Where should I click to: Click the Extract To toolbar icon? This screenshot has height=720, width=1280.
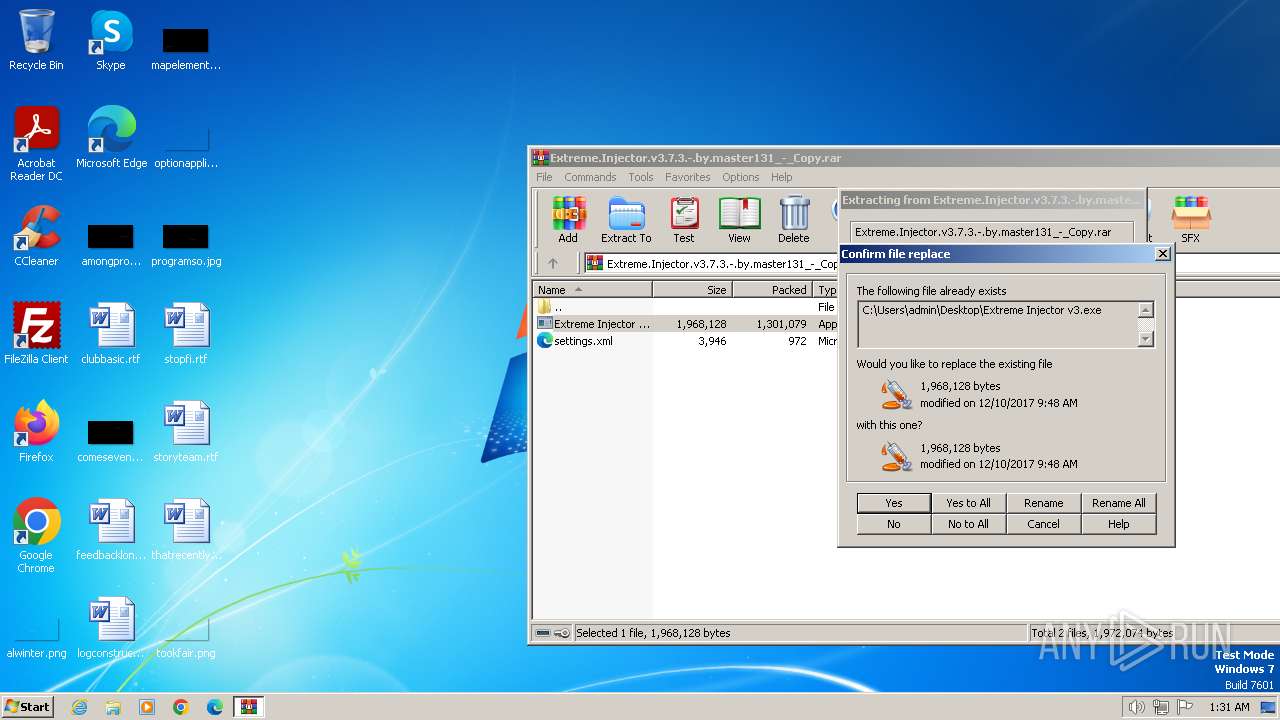[626, 219]
